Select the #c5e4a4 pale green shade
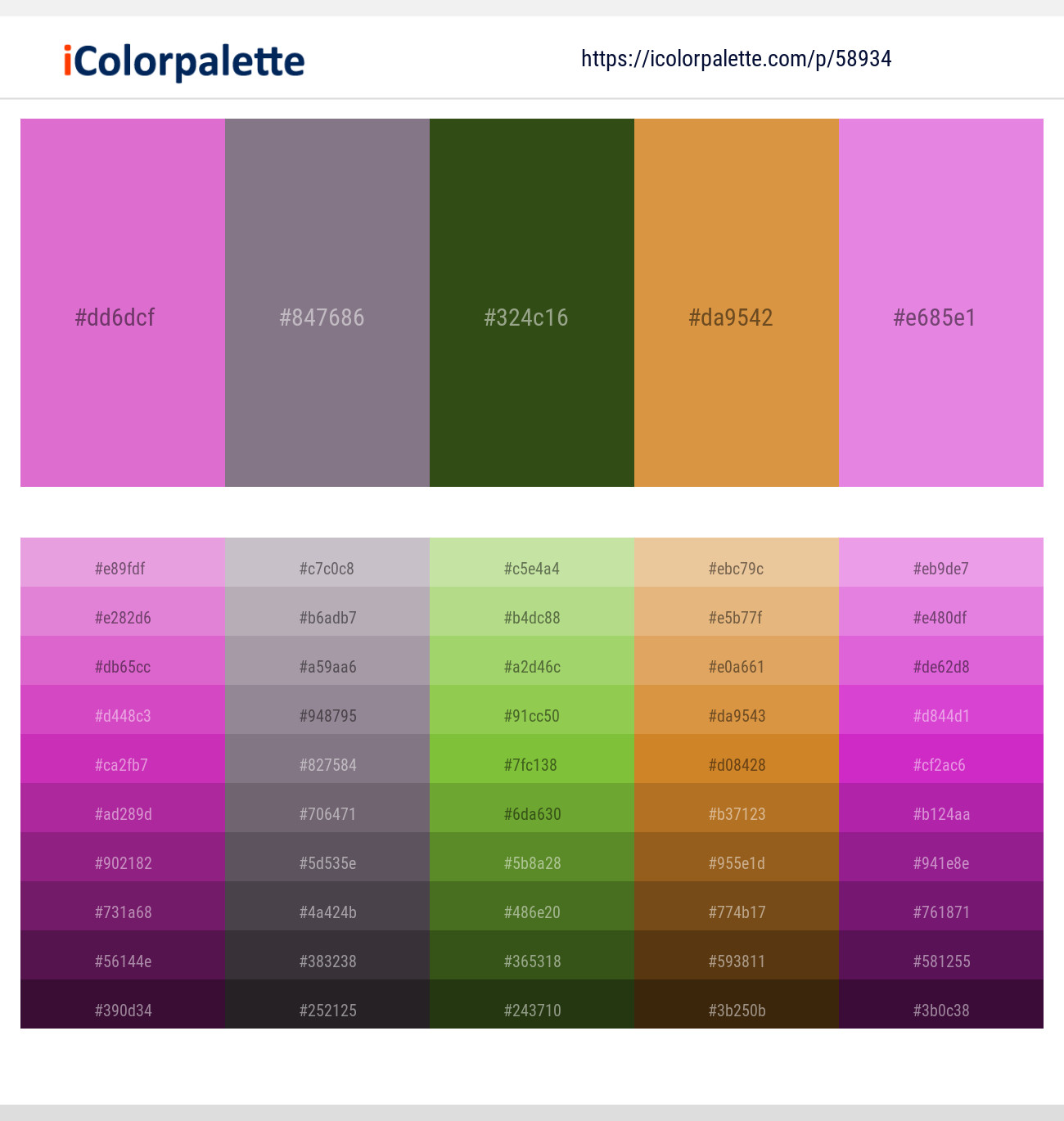 (x=532, y=562)
